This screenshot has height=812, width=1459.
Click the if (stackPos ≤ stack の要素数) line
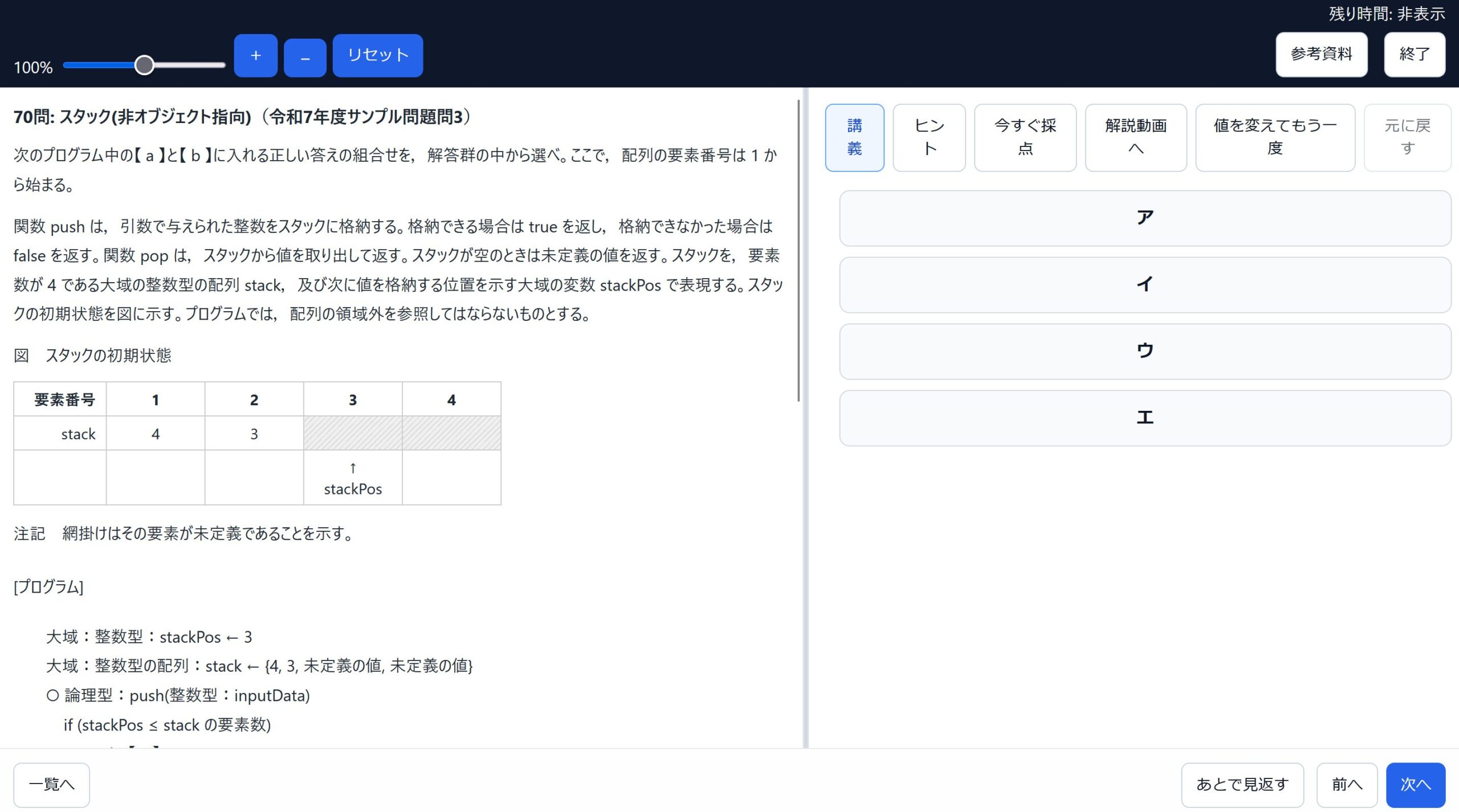pyautogui.click(x=167, y=725)
